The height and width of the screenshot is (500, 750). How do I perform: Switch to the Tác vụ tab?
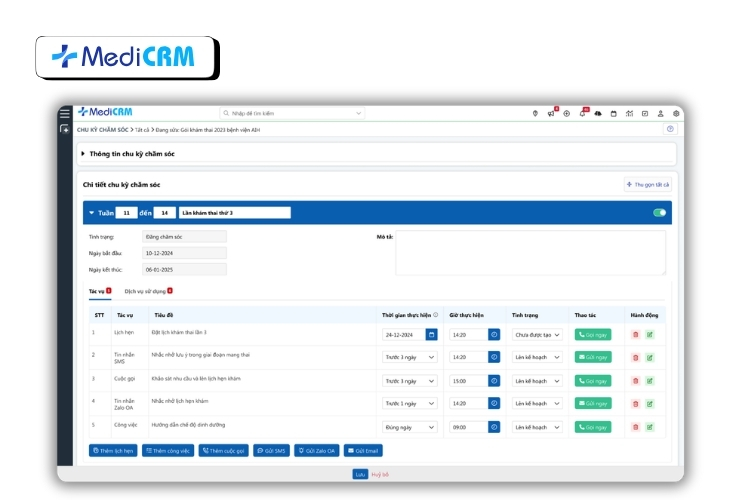coord(100,291)
